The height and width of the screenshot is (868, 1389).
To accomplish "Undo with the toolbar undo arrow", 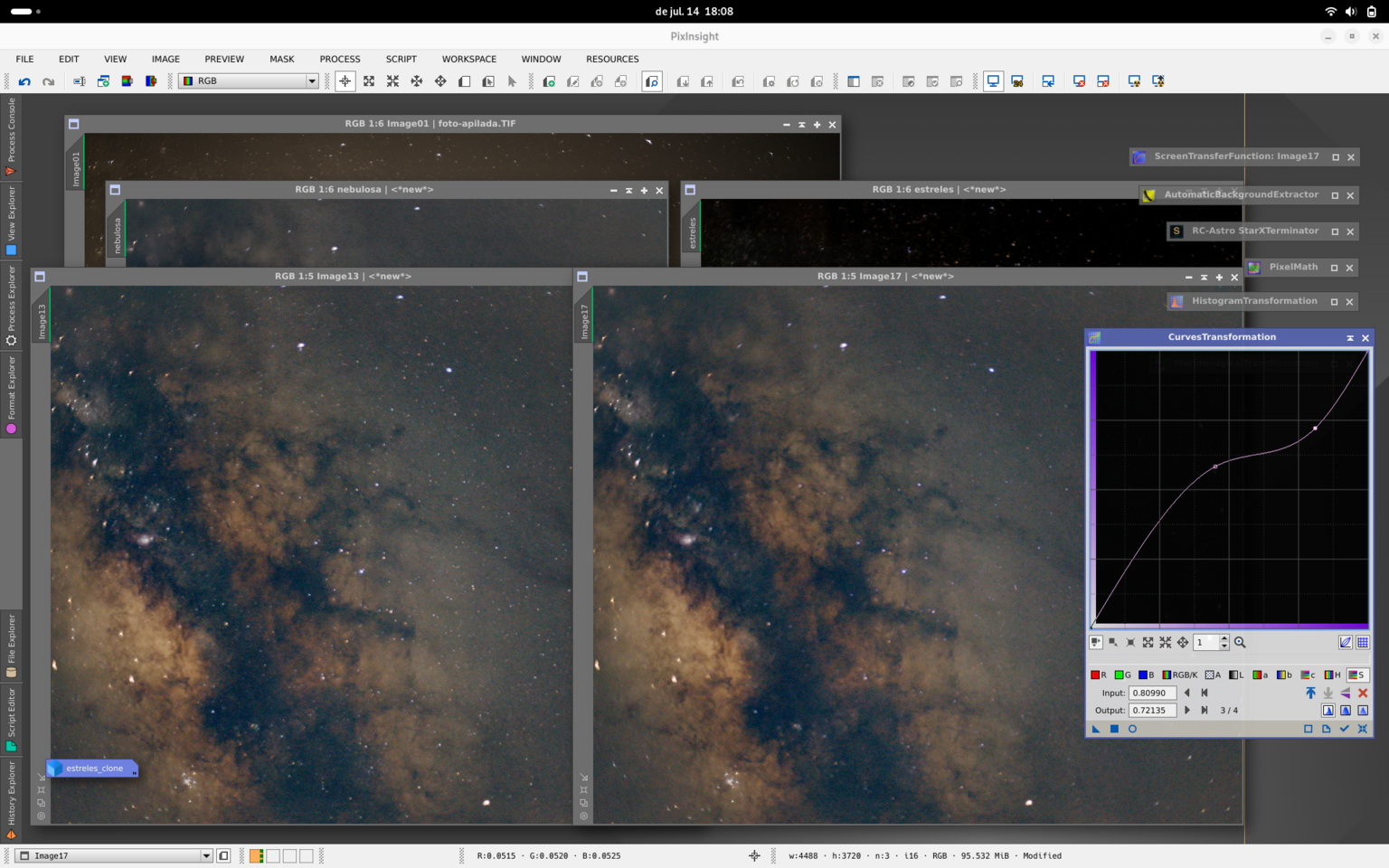I will pos(24,81).
